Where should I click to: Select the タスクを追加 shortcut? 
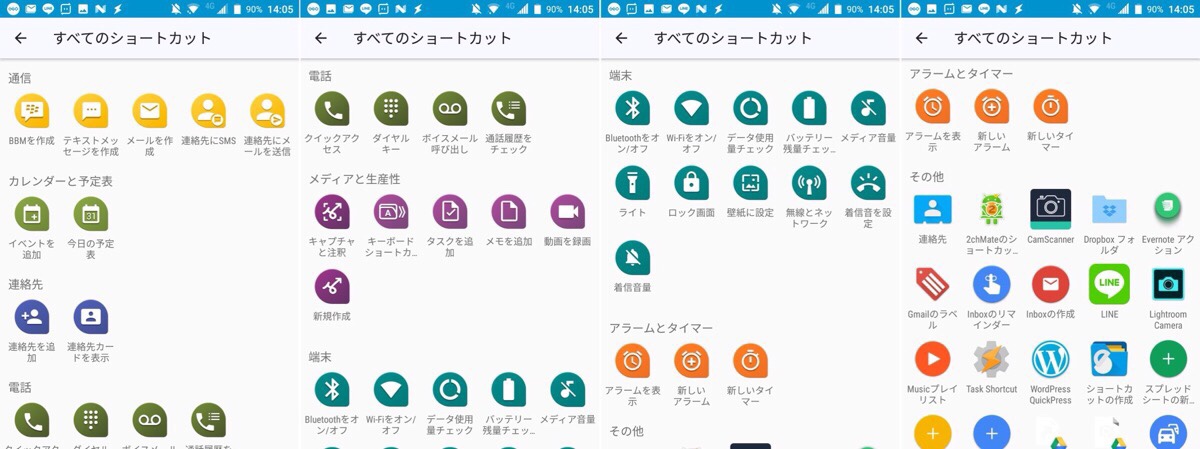pos(450,212)
